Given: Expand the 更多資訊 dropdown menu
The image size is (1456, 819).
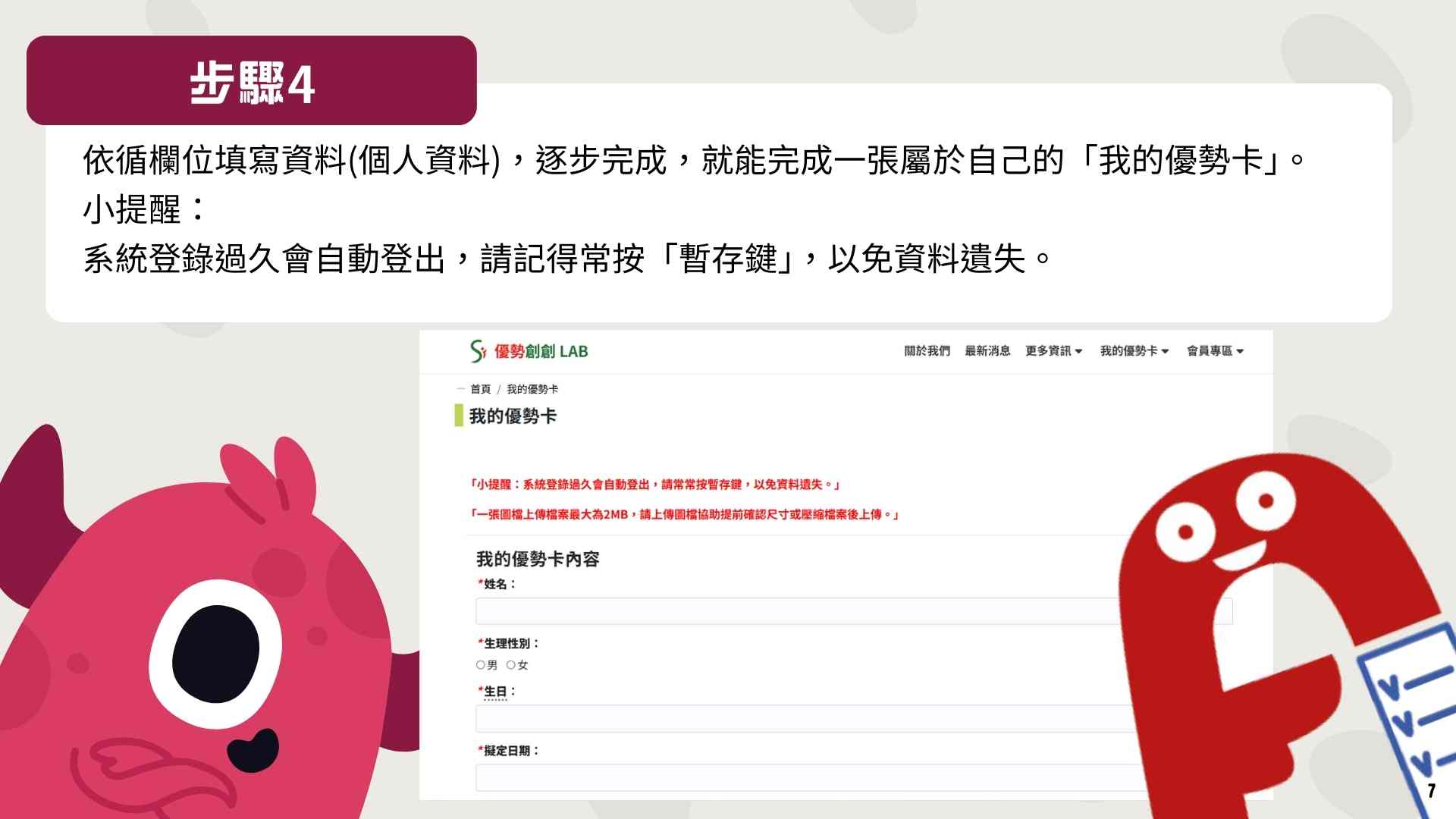Looking at the screenshot, I should coord(1053,350).
